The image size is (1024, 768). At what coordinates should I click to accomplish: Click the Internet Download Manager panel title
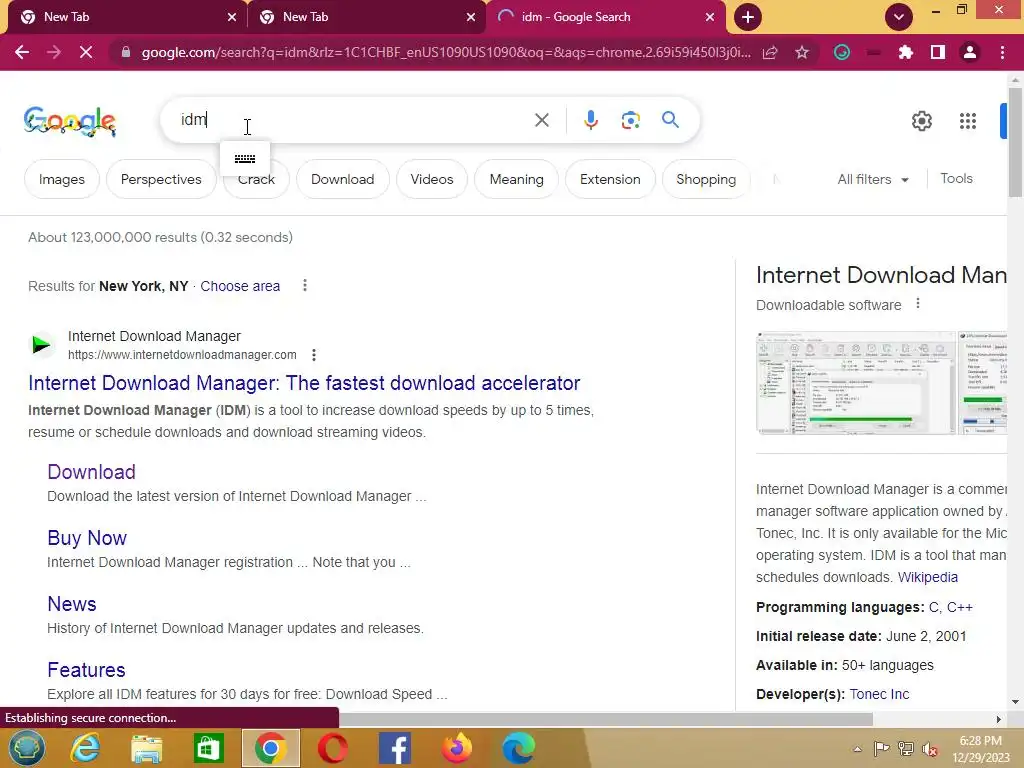[881, 275]
